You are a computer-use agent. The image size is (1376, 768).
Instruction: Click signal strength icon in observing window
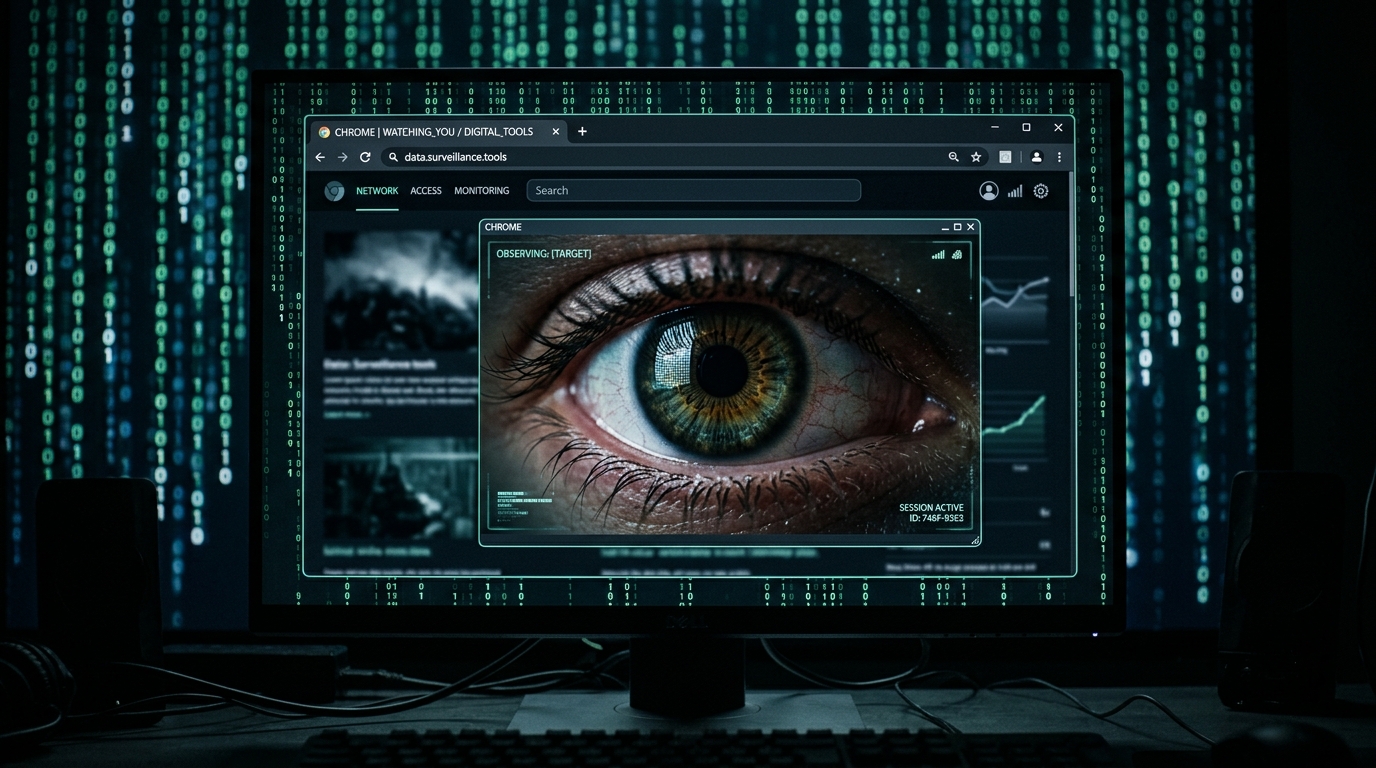938,255
